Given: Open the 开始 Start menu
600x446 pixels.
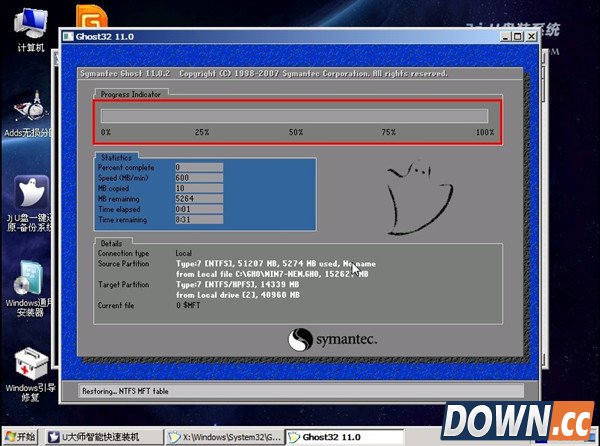Looking at the screenshot, I should pyautogui.click(x=19, y=437).
